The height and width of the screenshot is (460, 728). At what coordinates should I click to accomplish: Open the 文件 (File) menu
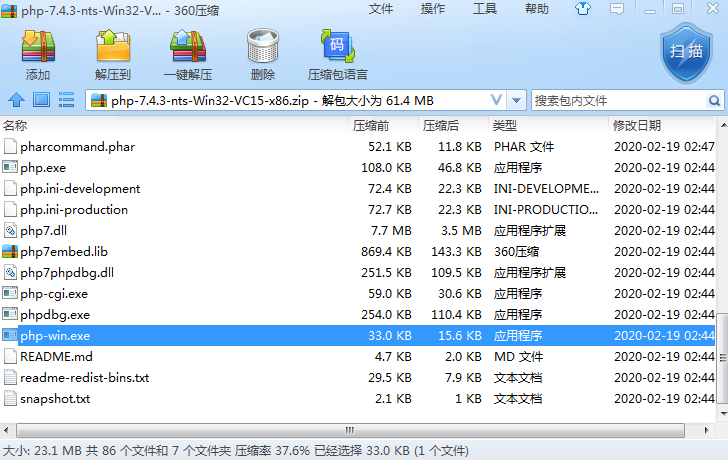click(381, 9)
